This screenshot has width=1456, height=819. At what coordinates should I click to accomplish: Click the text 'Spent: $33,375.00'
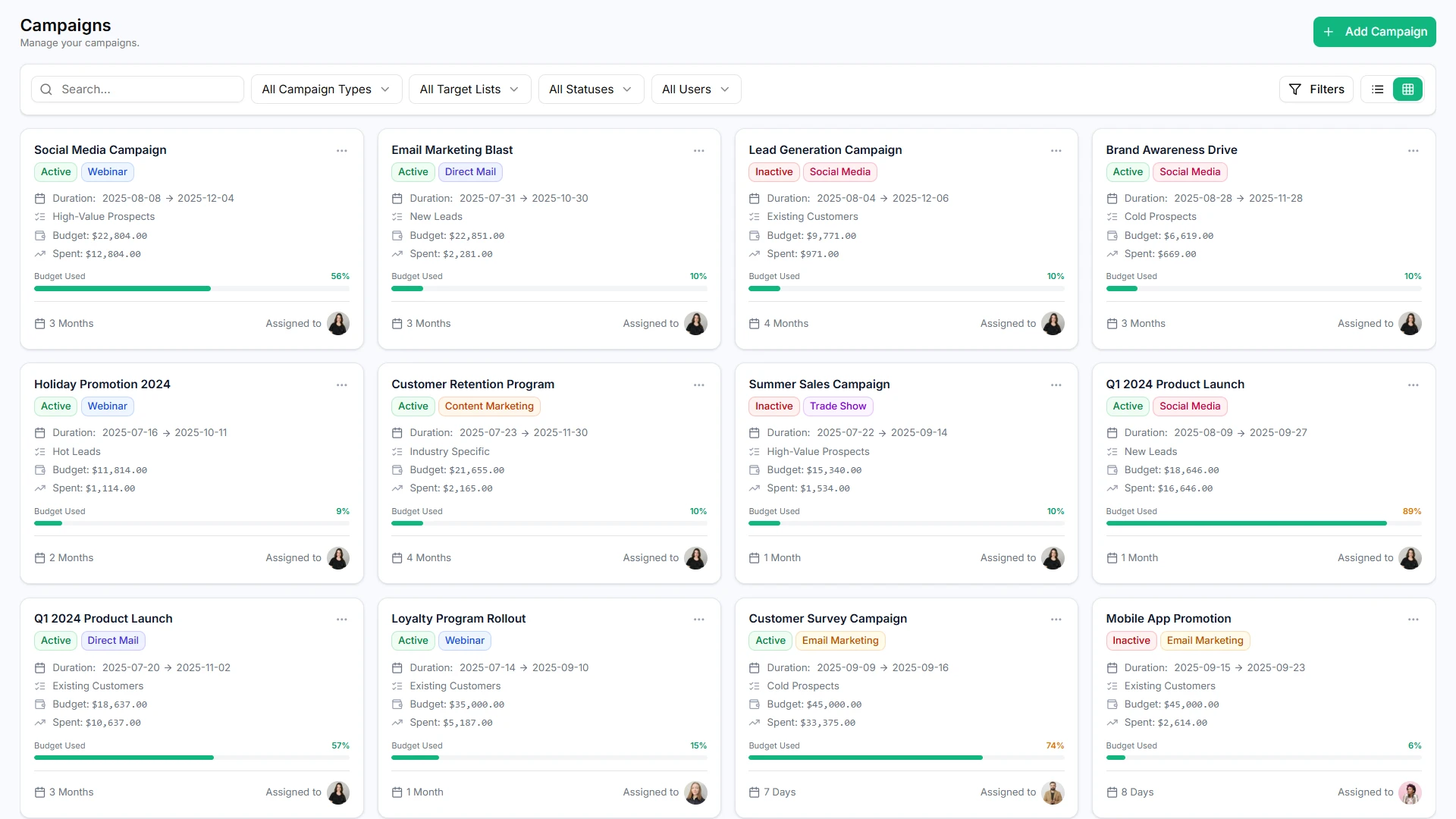click(811, 723)
